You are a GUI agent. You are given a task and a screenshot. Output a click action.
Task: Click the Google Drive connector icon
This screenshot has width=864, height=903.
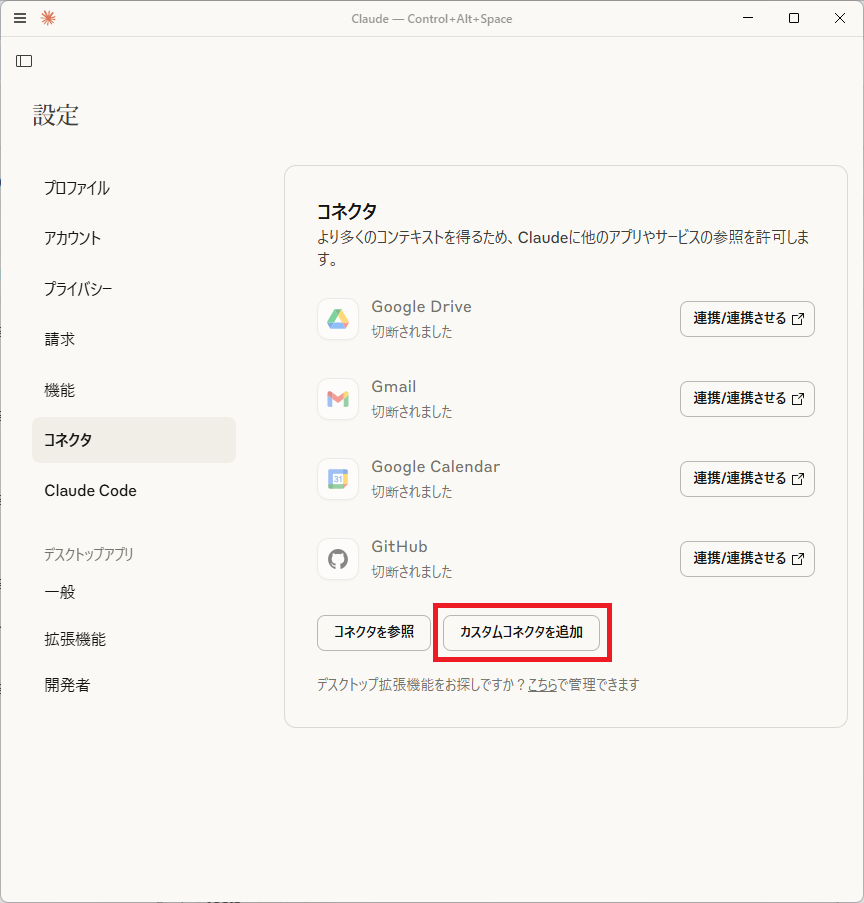point(338,319)
